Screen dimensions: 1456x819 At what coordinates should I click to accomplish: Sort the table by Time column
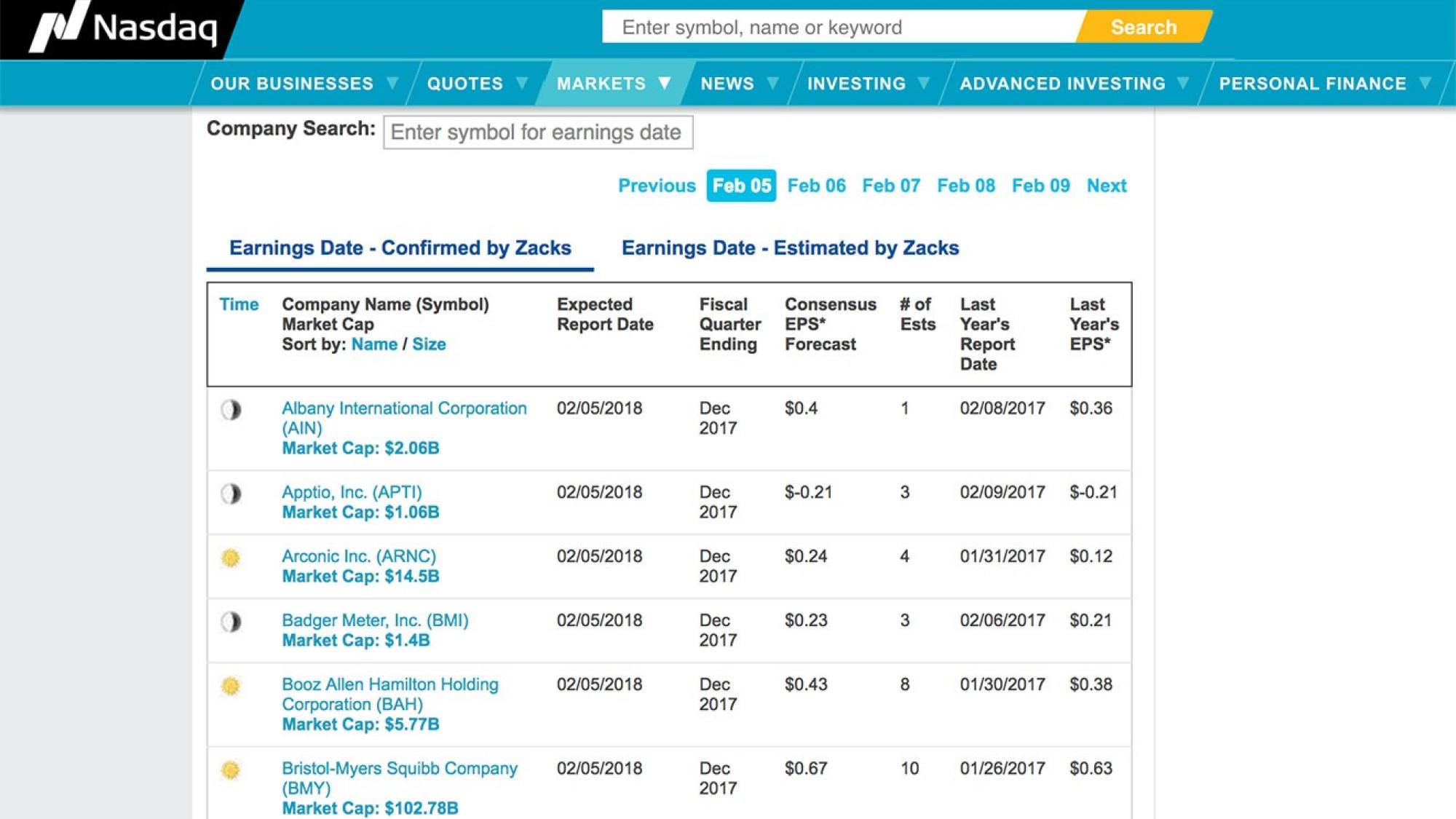click(239, 304)
